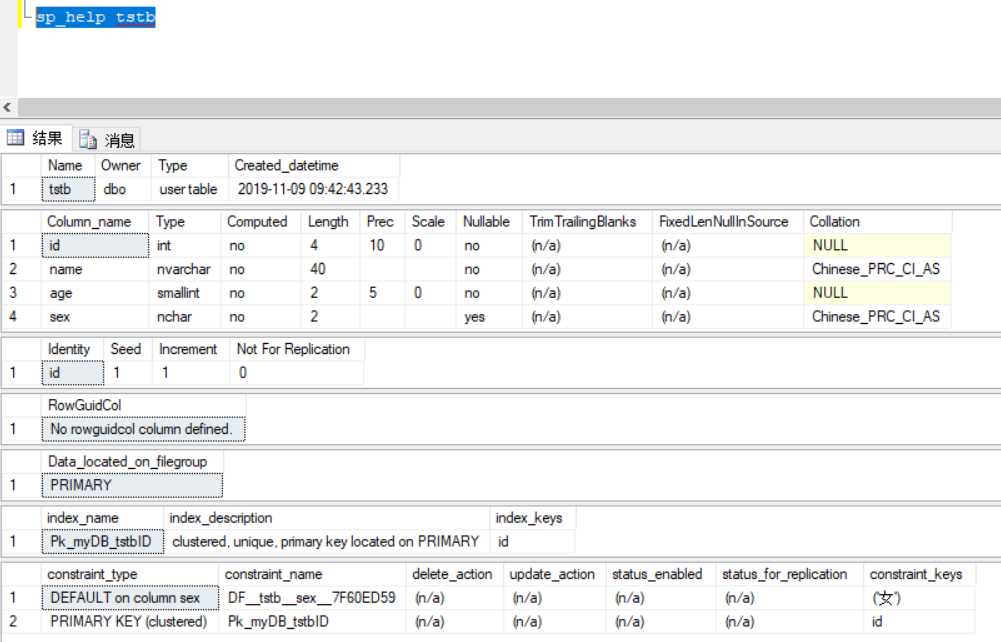Click the Column_name column header
1001x642 pixels.
click(x=95, y=222)
